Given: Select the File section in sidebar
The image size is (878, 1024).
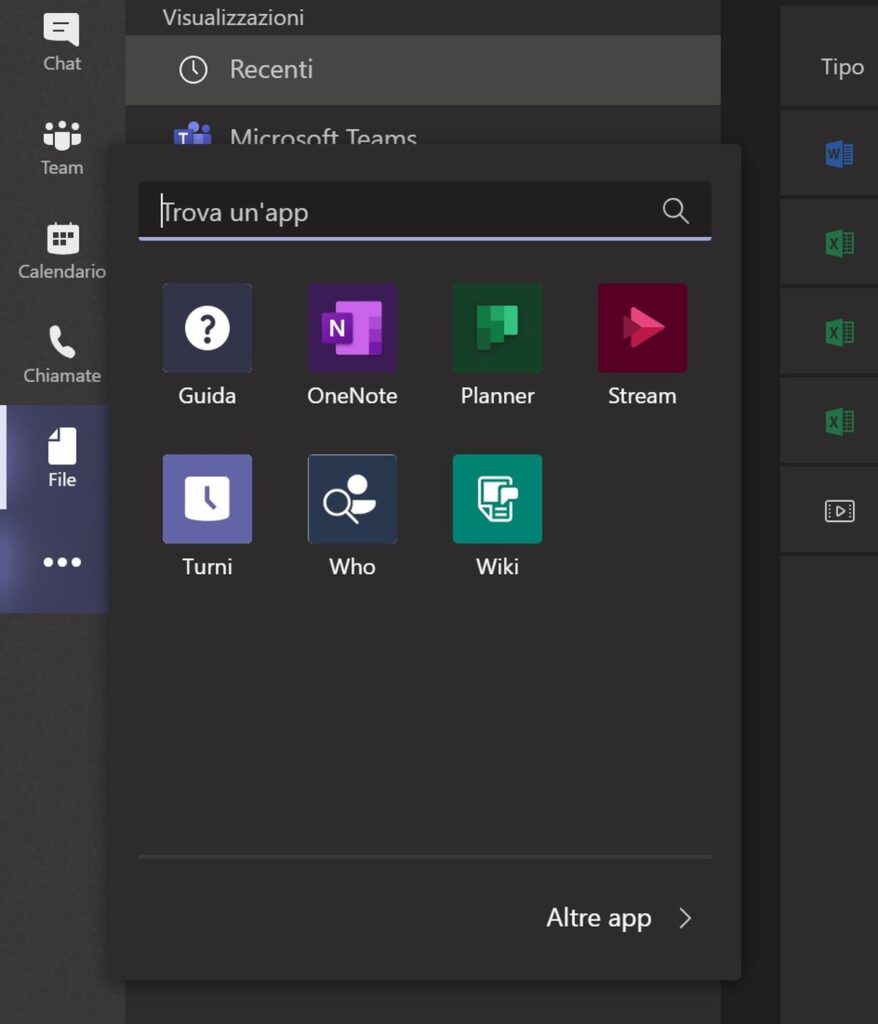Looking at the screenshot, I should click(62, 457).
